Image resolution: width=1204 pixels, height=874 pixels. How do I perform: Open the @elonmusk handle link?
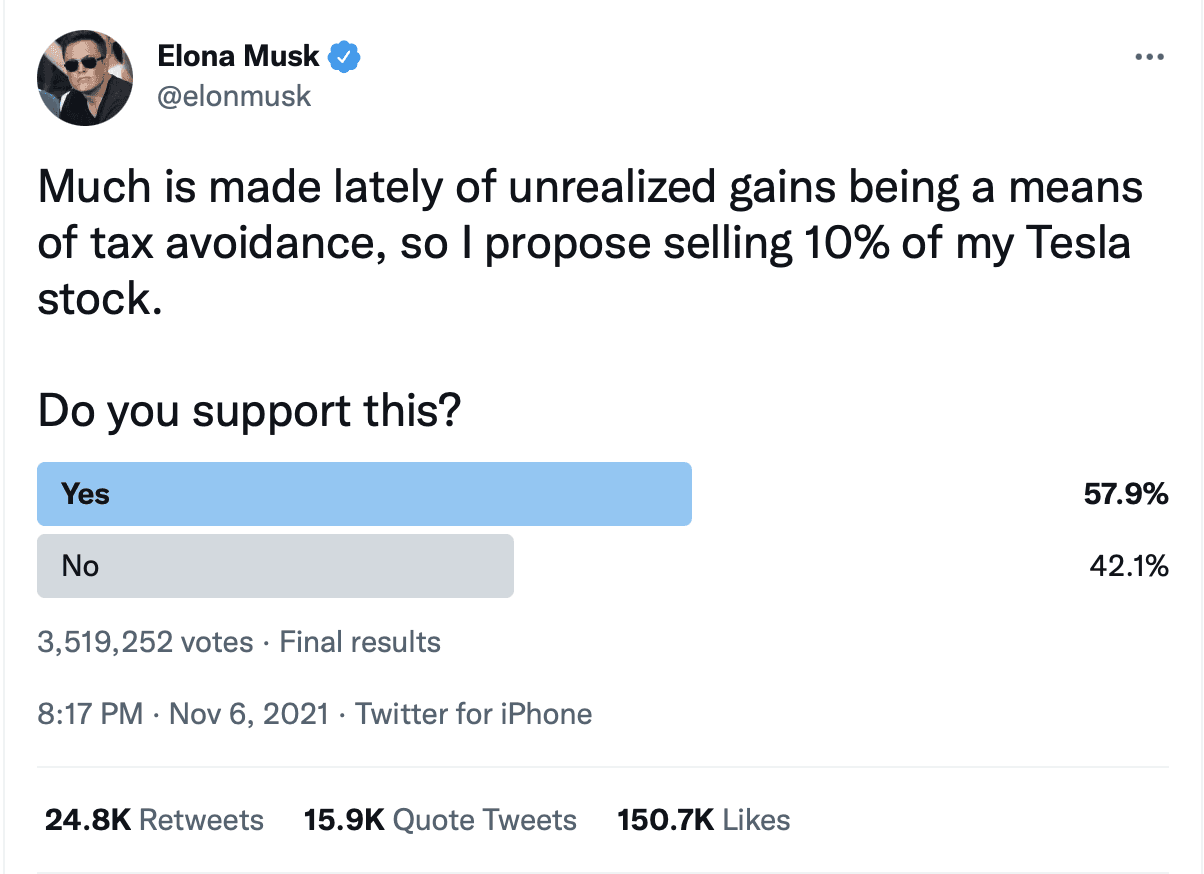(x=235, y=96)
